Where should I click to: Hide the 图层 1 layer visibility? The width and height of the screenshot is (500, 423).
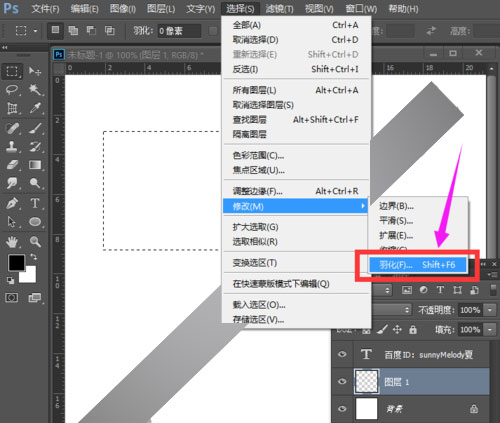(342, 381)
